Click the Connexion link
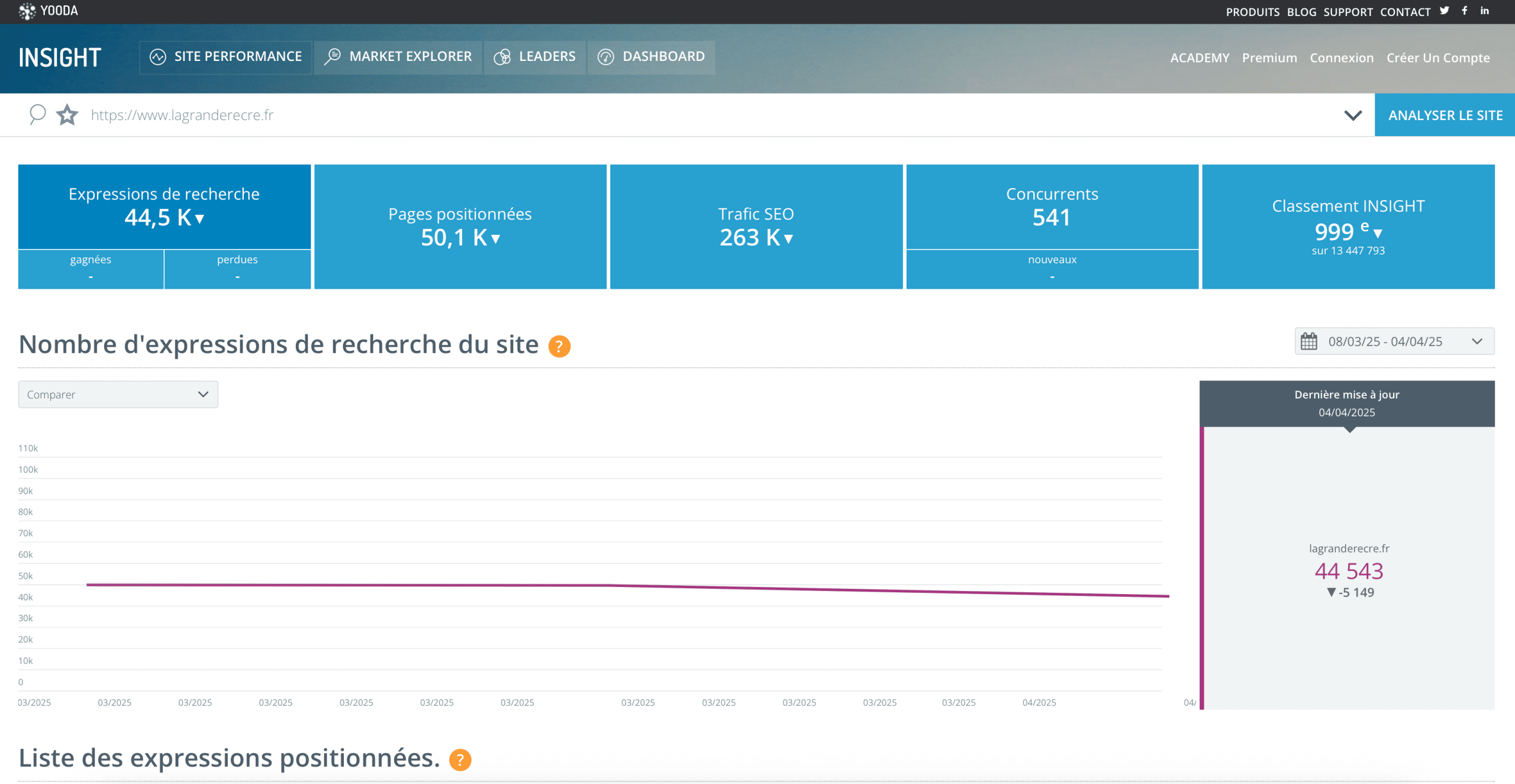The width and height of the screenshot is (1515, 784). click(1342, 58)
